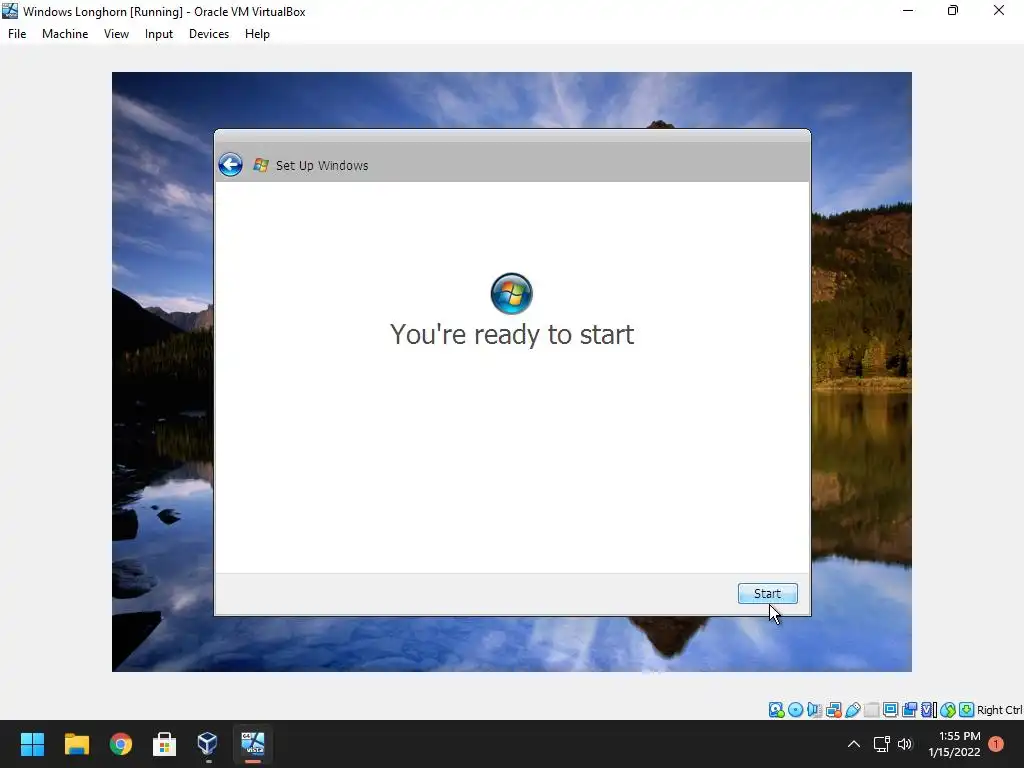Open the Help menu

[x=257, y=34]
